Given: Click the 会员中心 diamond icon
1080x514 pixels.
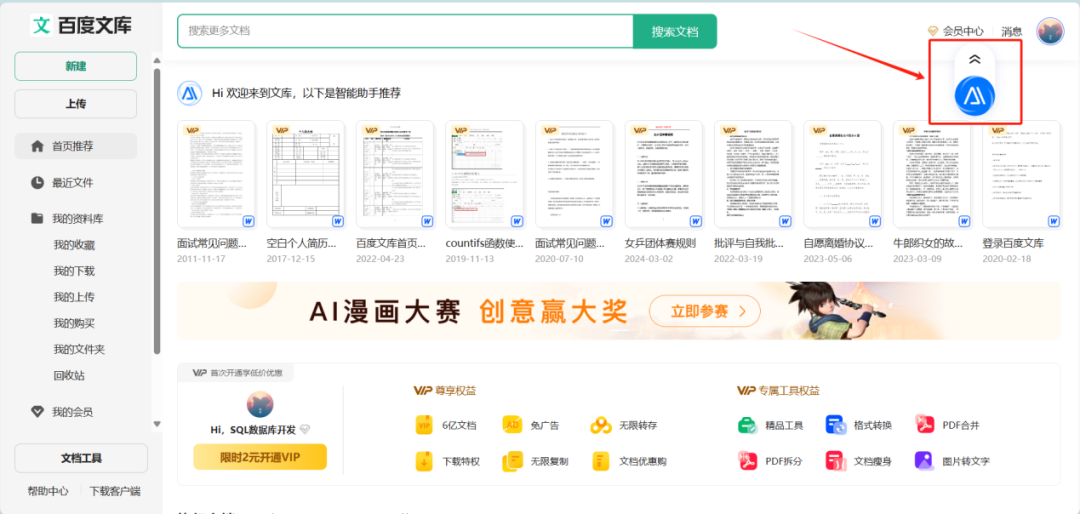Looking at the screenshot, I should pos(933,31).
